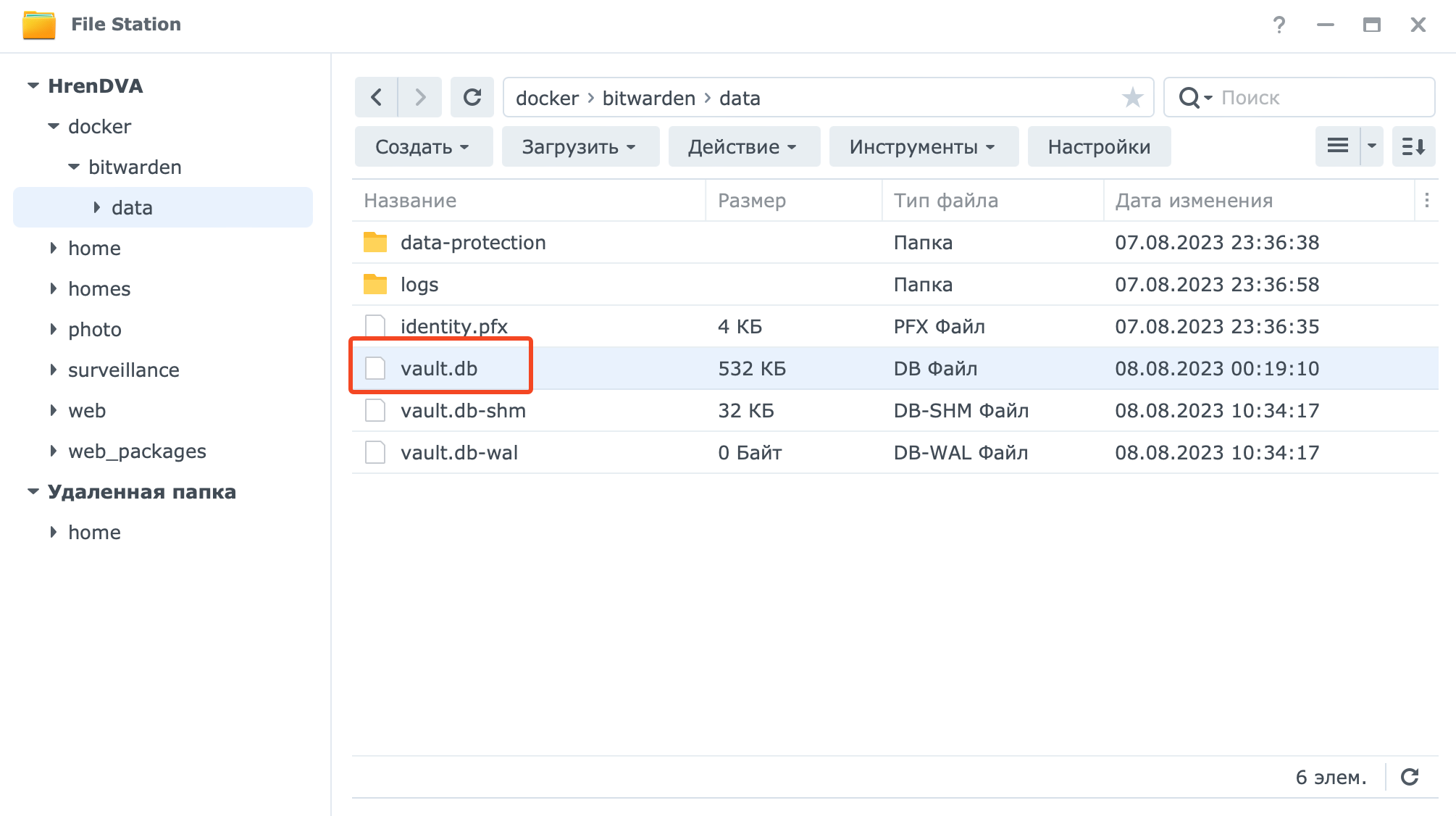The image size is (1456, 816).
Task: Click the Настройки menu item
Action: click(x=1100, y=147)
